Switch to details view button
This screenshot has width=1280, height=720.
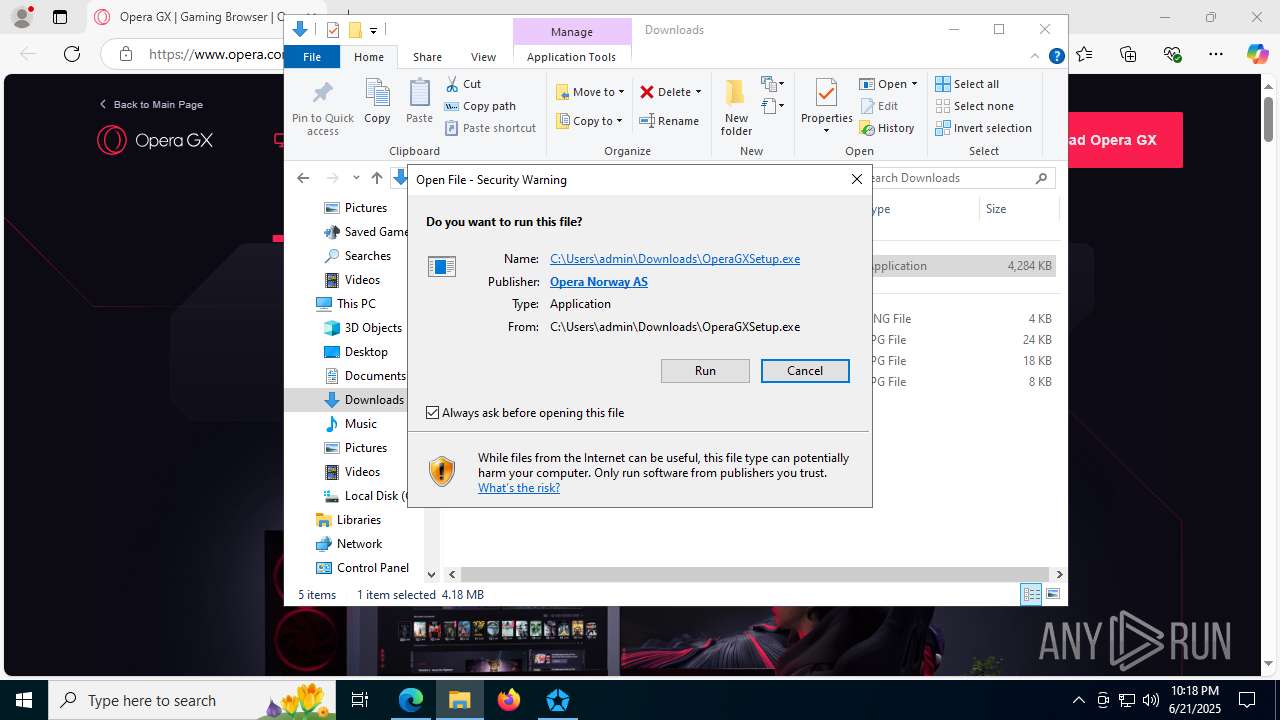1031,595
